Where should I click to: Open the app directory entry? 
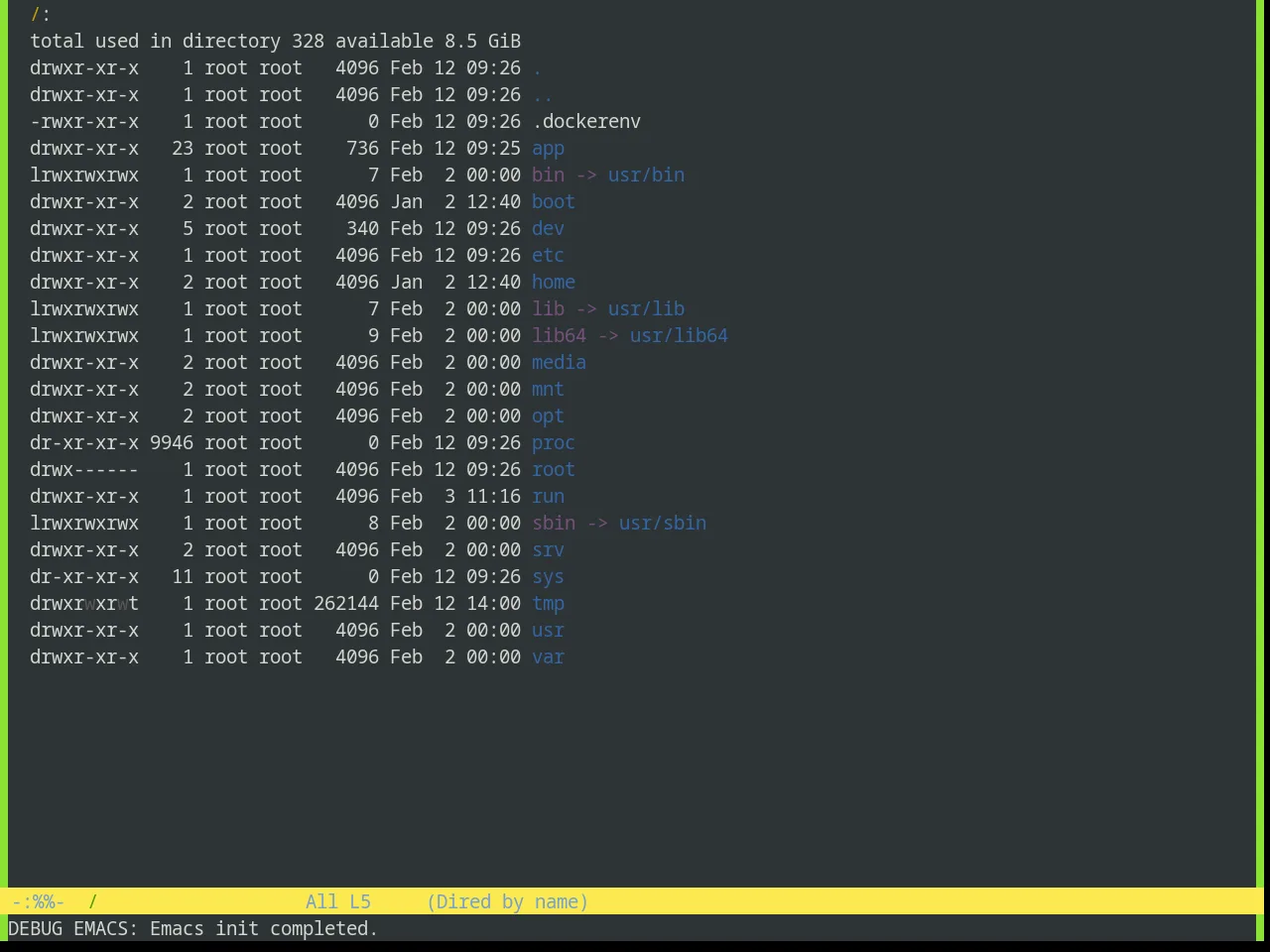[548, 149]
